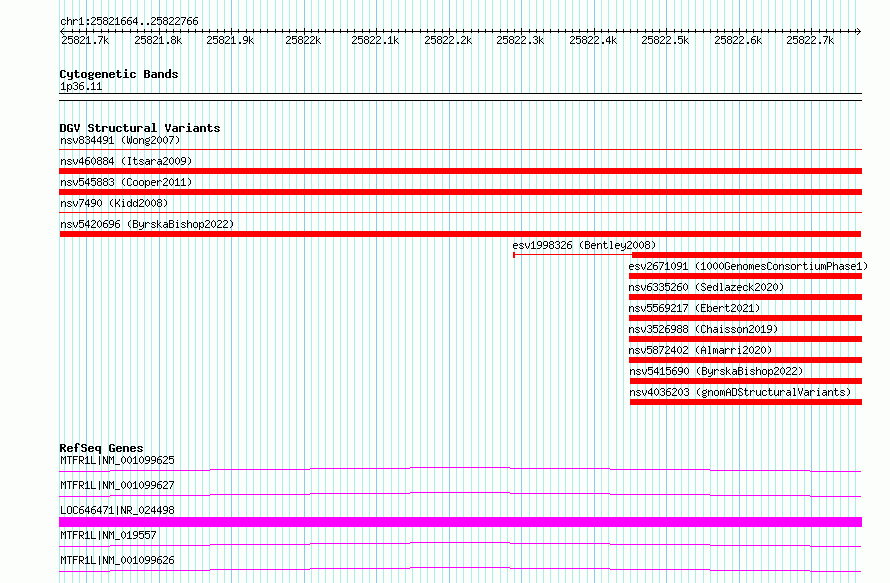Click the red bar under nsv545883
Image resolution: width=890 pixels, height=583 pixels.
(460, 192)
